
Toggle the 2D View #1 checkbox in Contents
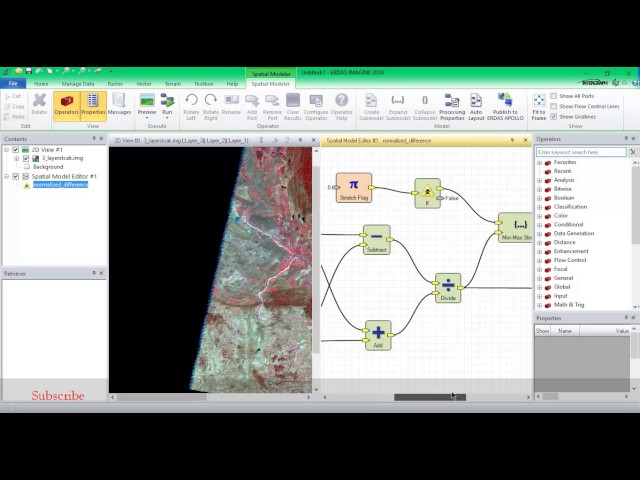[x=16, y=150]
